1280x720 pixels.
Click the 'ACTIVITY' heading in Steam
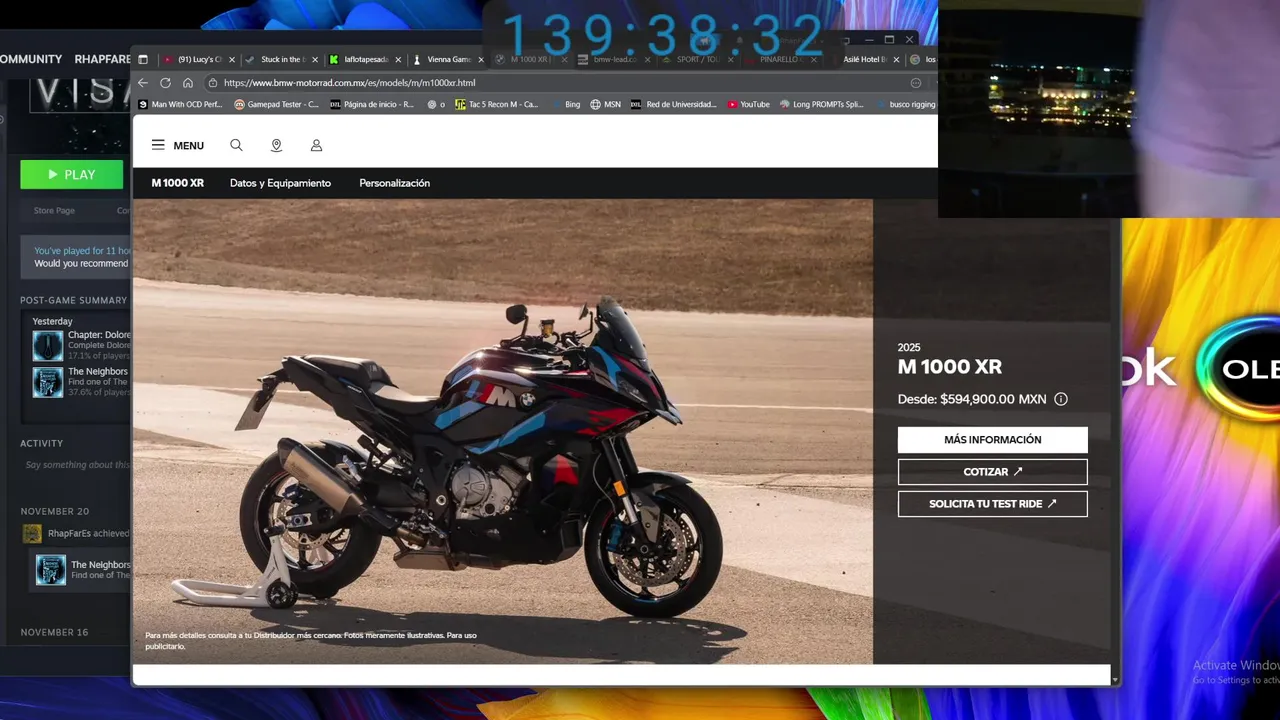[42, 443]
